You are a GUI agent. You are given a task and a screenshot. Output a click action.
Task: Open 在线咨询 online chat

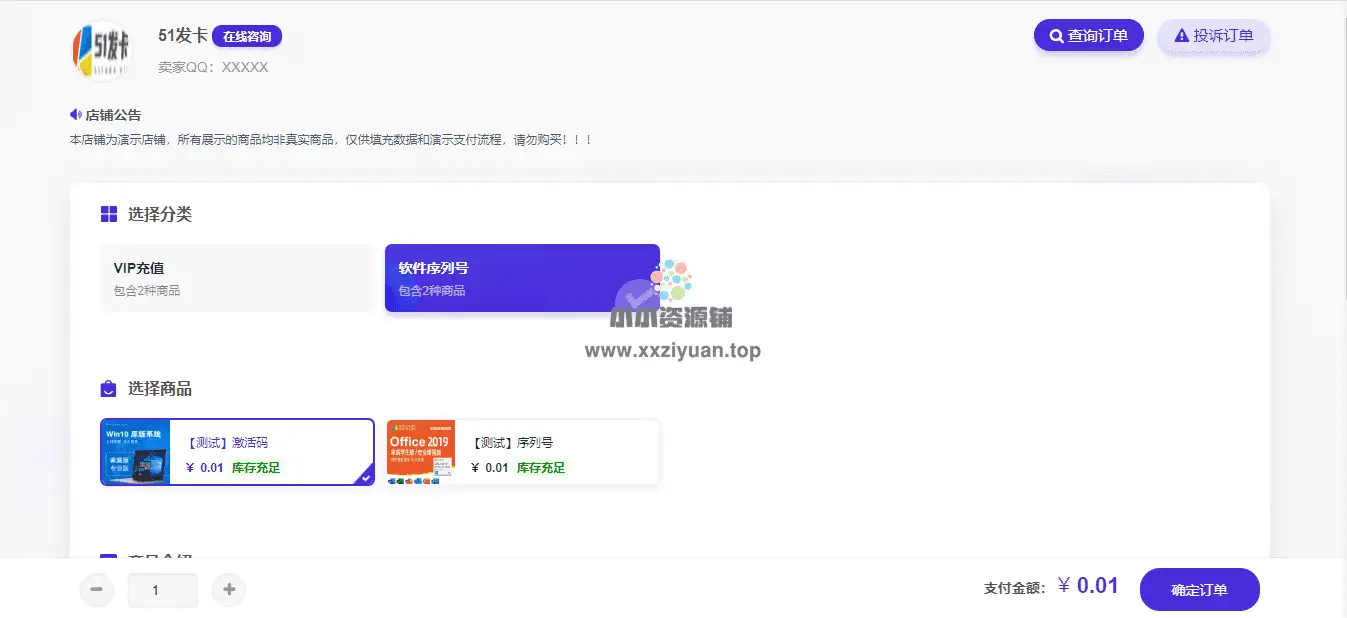247,36
